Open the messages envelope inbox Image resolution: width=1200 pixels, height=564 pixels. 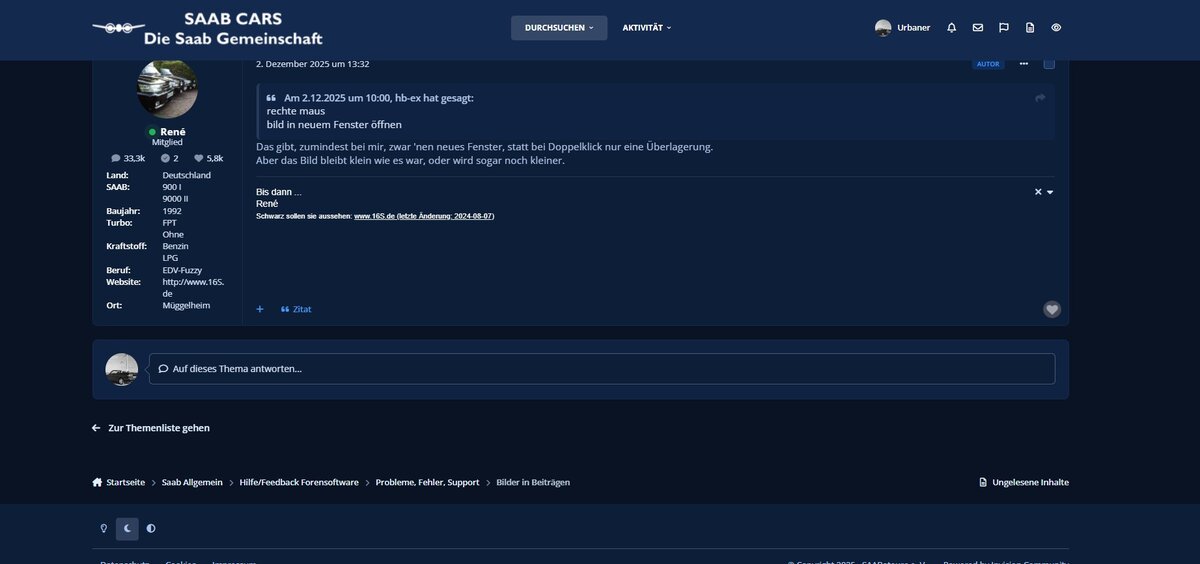(978, 28)
